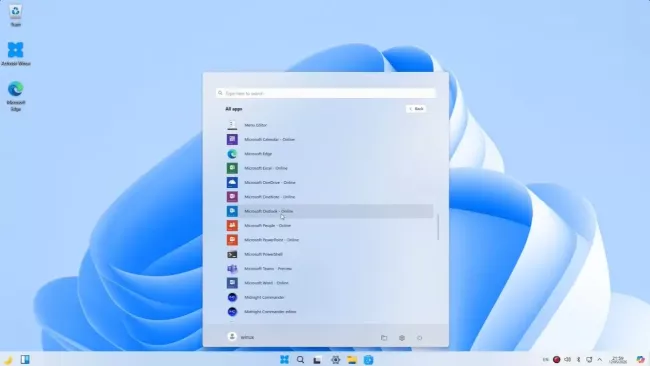Click the colorful Copilot icon at taskbar end
The width and height of the screenshot is (650, 366).
(640, 359)
